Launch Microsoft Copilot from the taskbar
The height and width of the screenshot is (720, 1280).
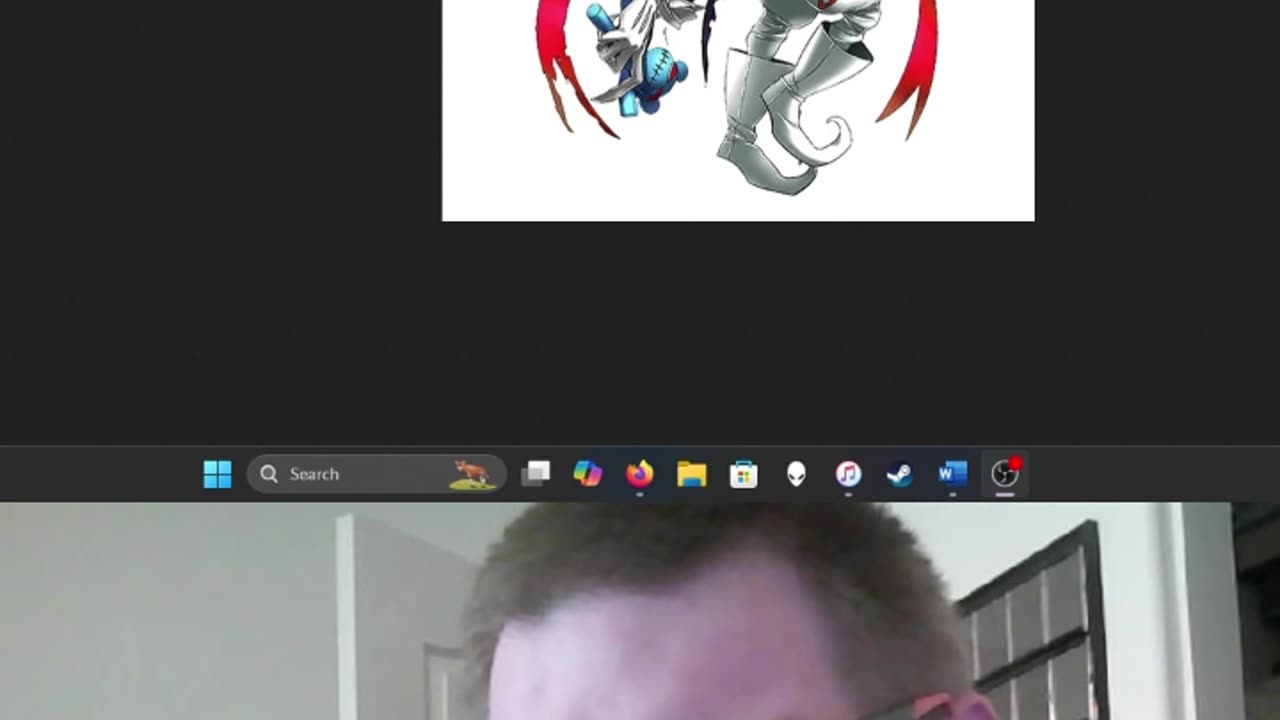point(588,474)
